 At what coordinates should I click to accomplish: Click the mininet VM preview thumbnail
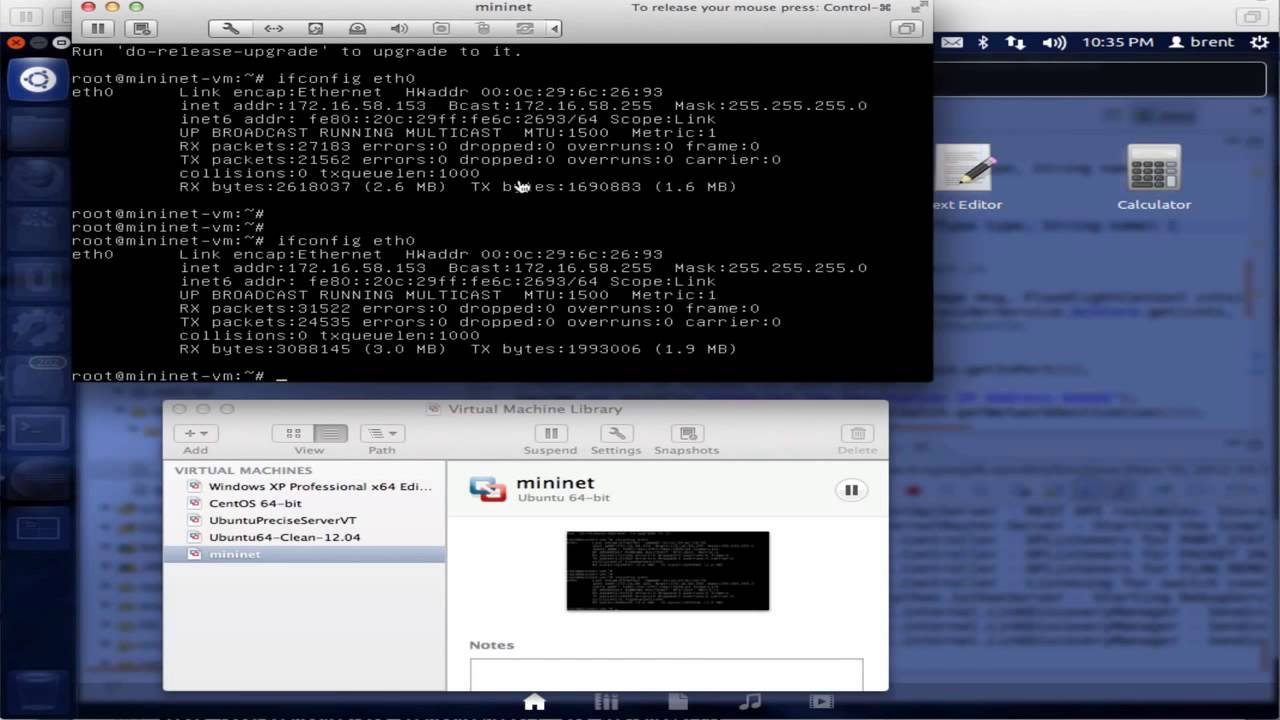pos(668,571)
